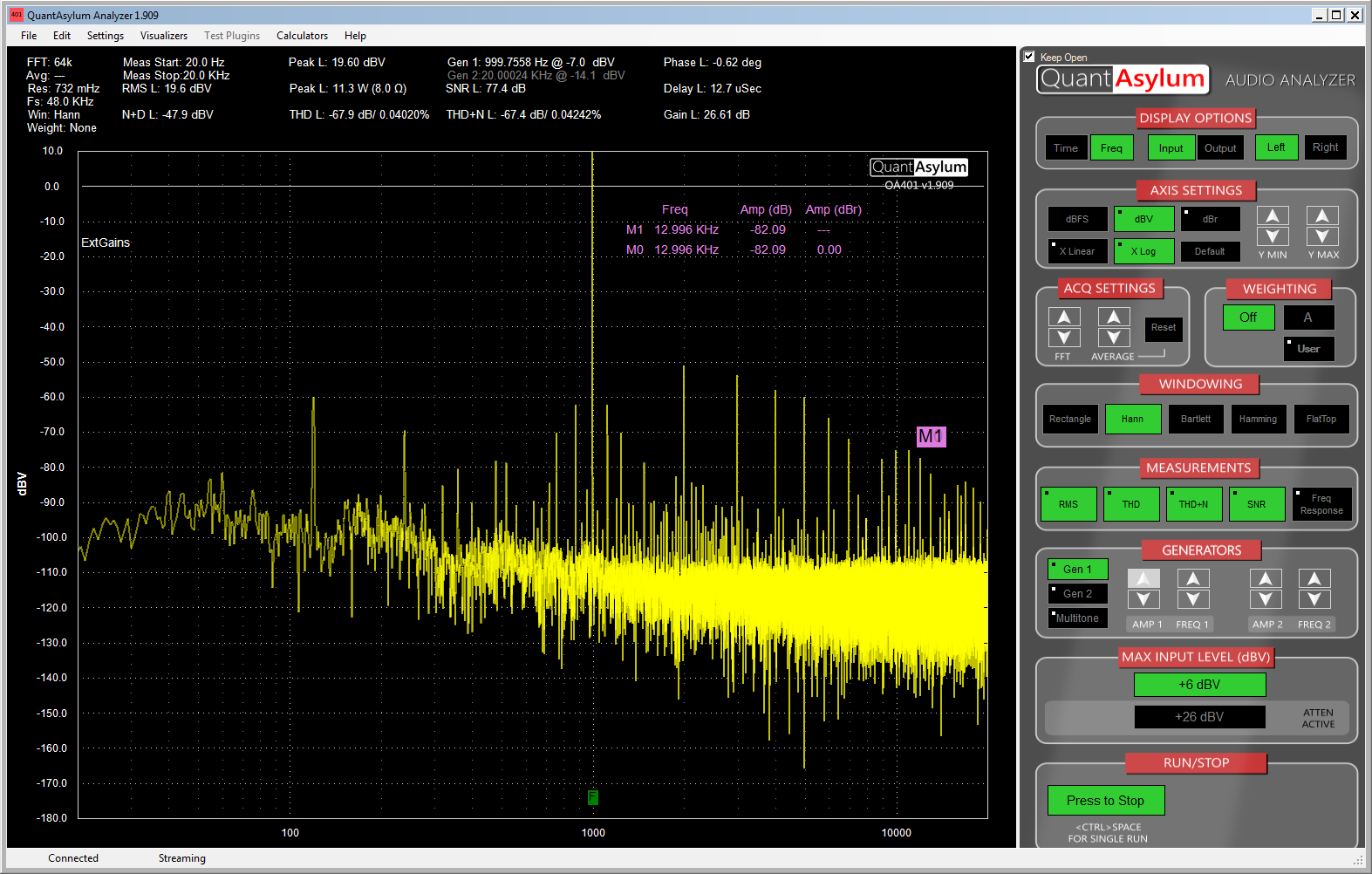Viewport: 1372px width, 874px height.
Task: Choose Hann window
Action: click(1133, 420)
